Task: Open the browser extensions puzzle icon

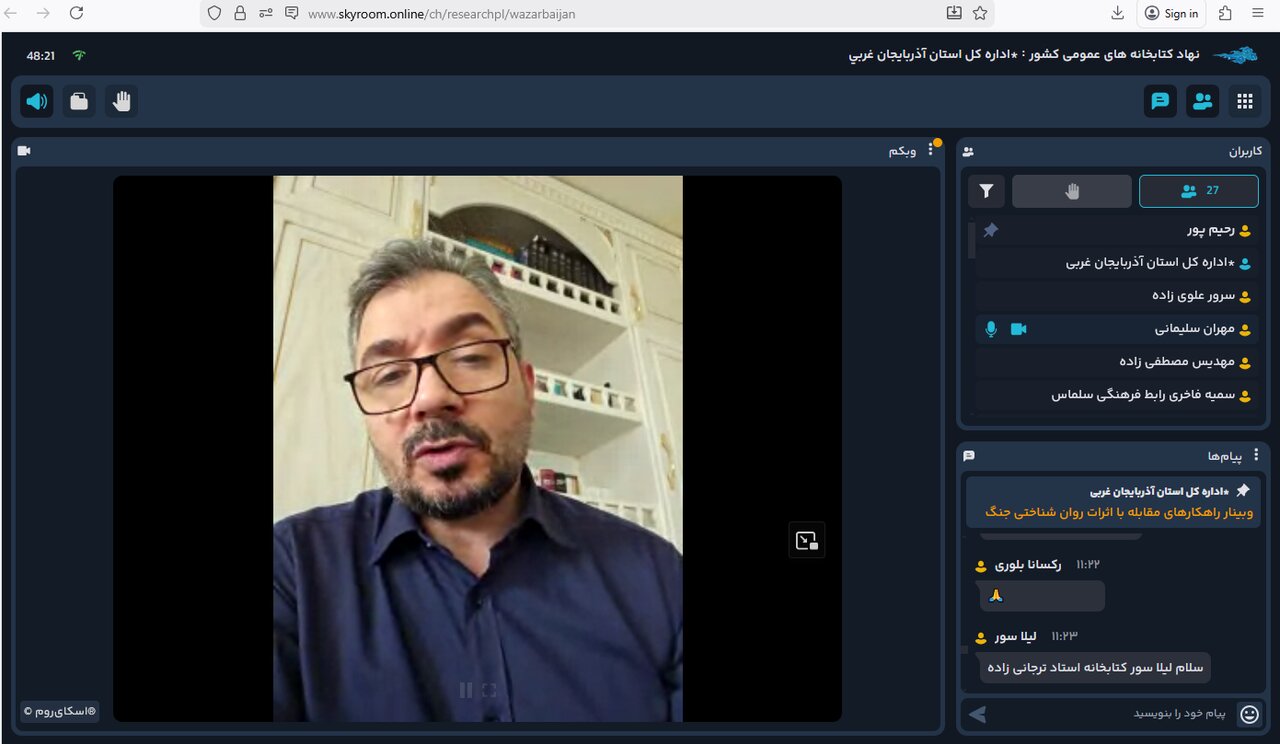Action: [x=1226, y=13]
